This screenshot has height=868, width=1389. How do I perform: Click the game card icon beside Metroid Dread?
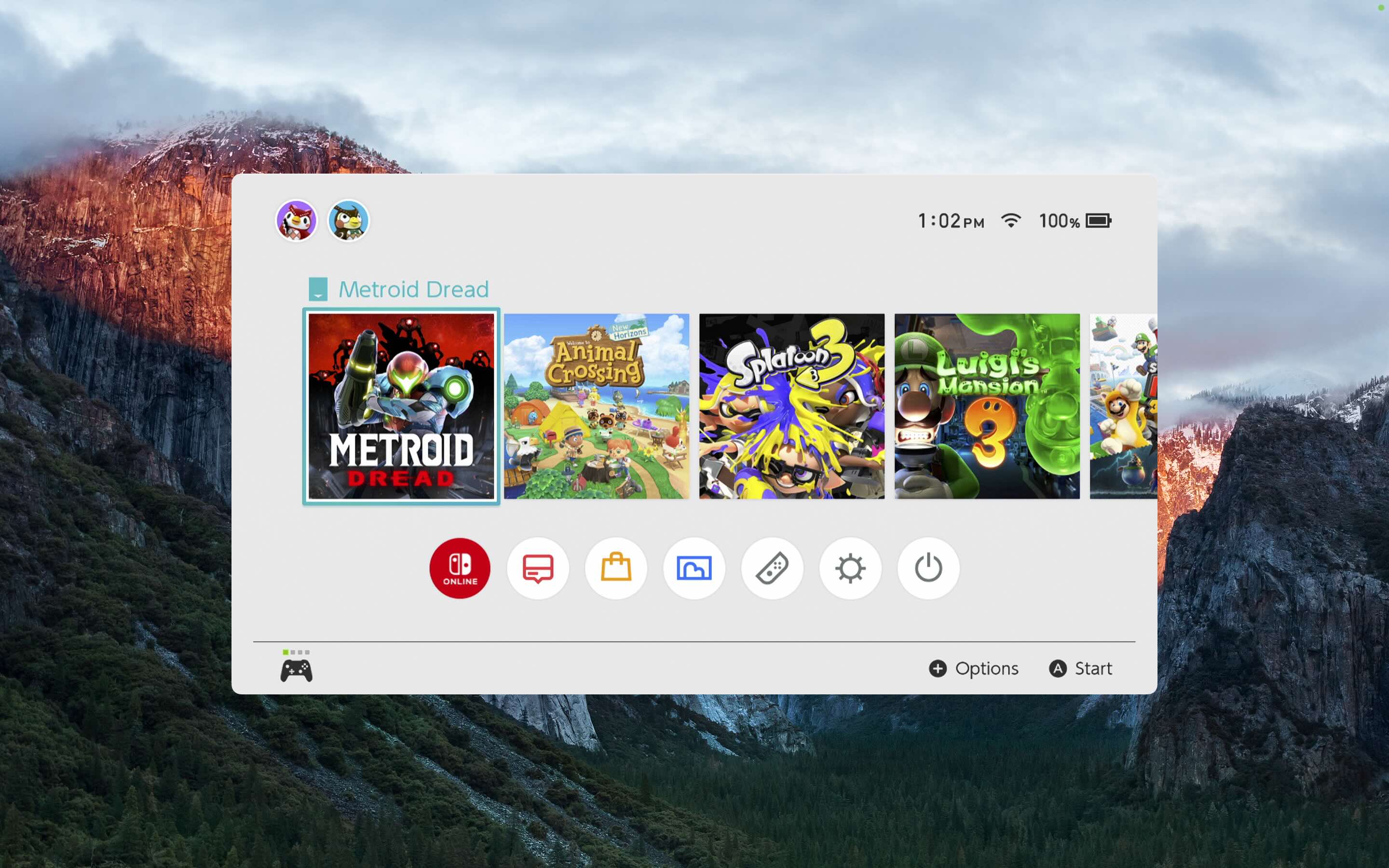pos(318,289)
